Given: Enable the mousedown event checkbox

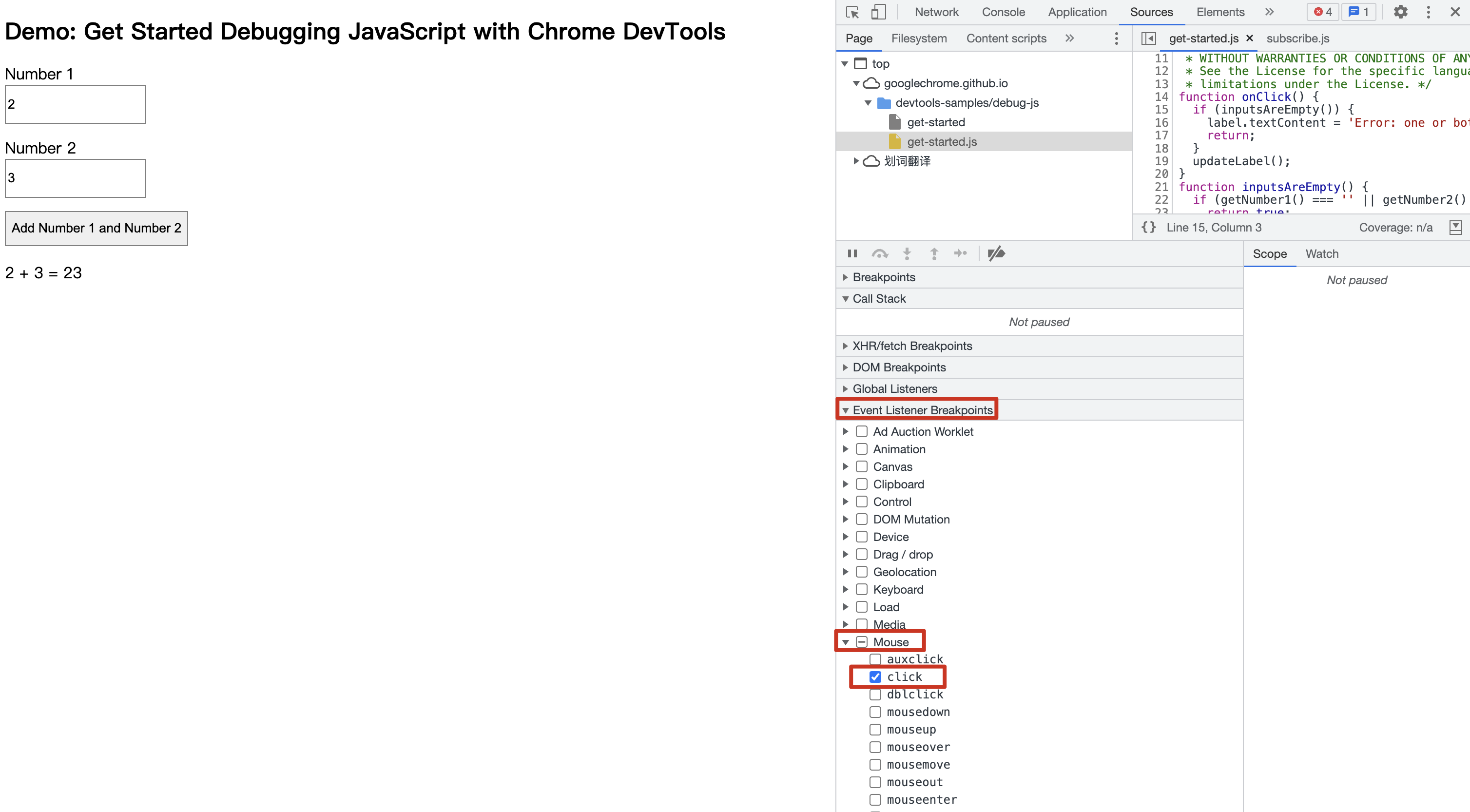Looking at the screenshot, I should [875, 712].
